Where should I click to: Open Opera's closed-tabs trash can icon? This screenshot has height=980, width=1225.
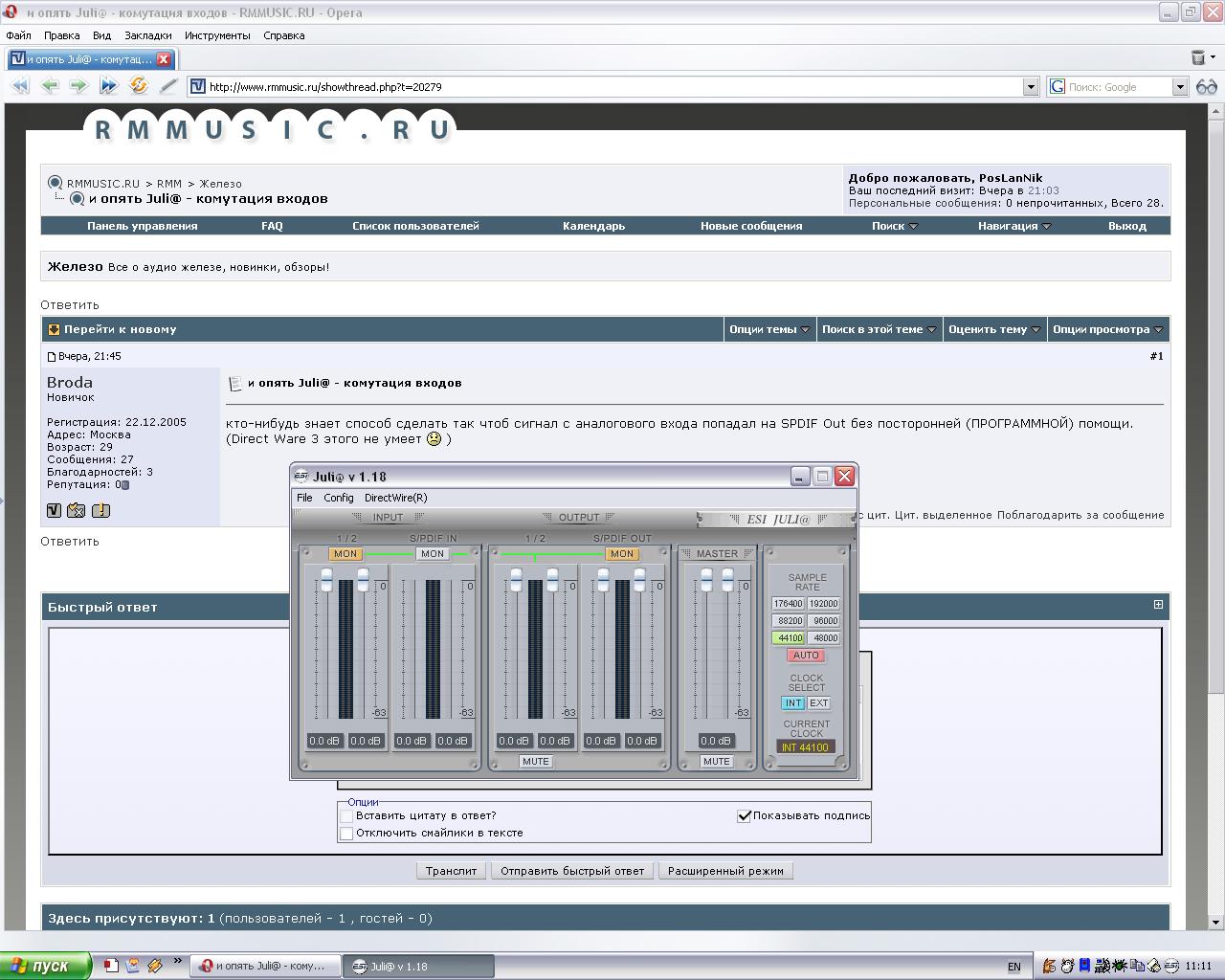click(1197, 57)
